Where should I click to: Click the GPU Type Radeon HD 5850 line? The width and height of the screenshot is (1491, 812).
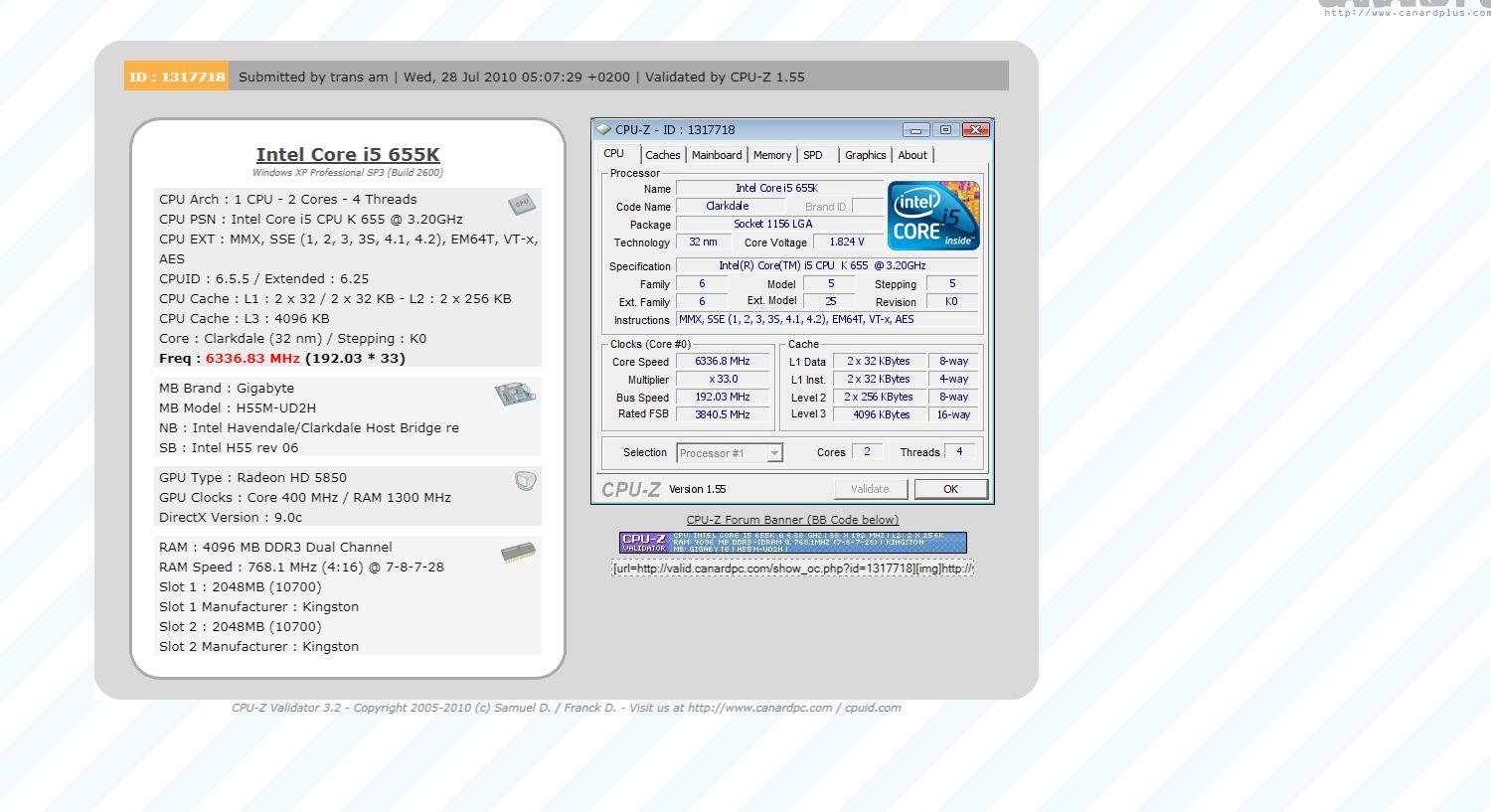253,477
